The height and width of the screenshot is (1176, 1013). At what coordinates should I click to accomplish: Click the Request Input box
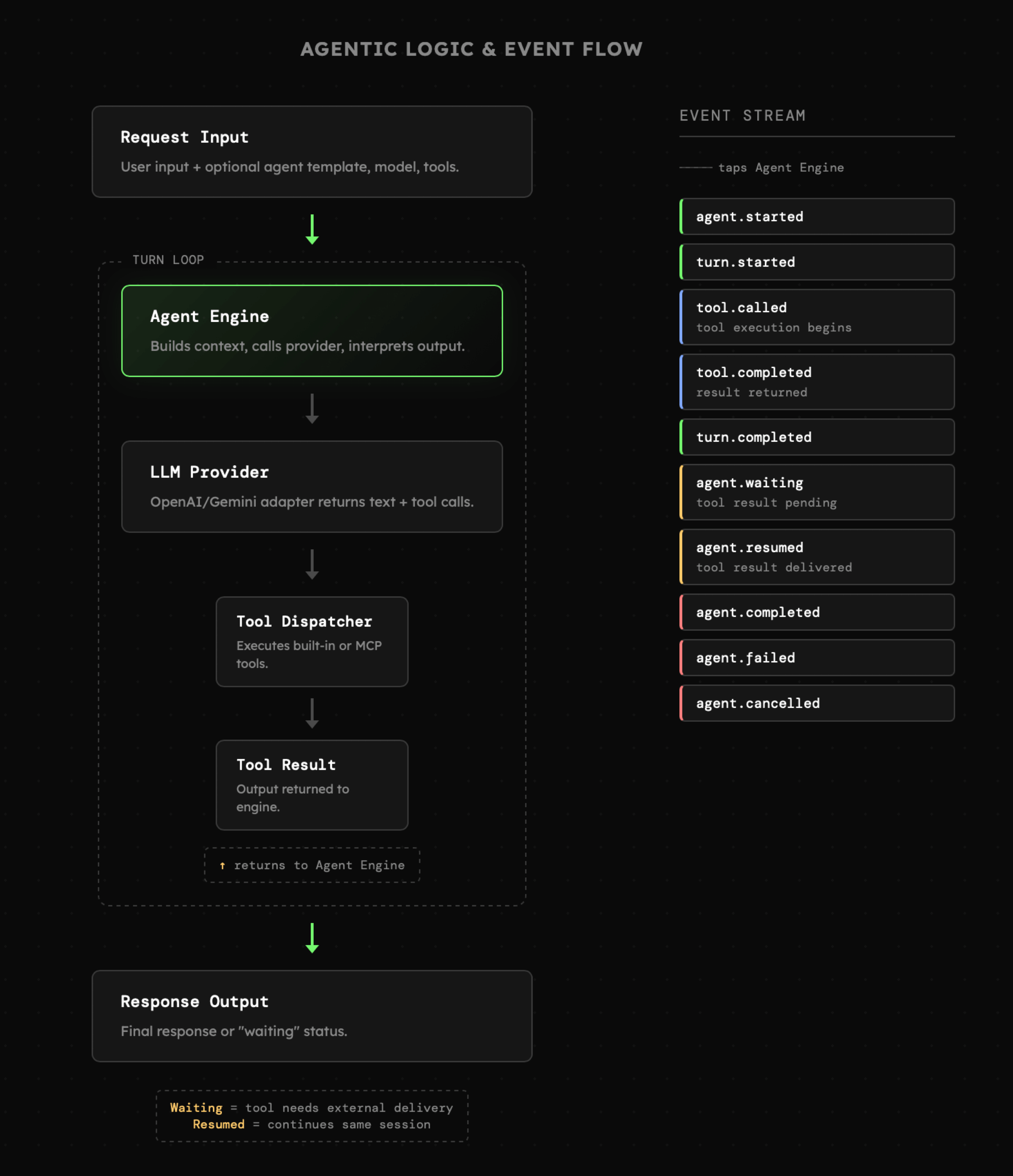(x=311, y=152)
